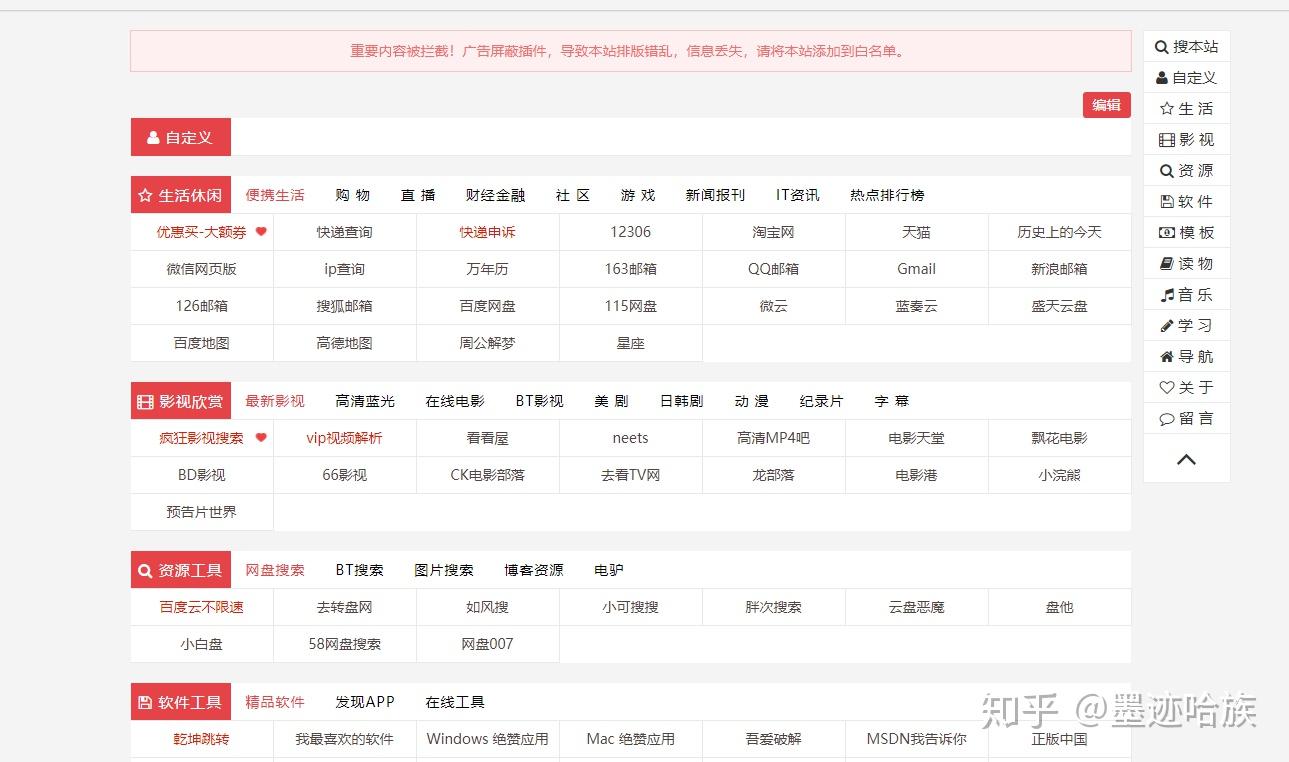Click the star icon beside sidebar 生活

click(1166, 109)
